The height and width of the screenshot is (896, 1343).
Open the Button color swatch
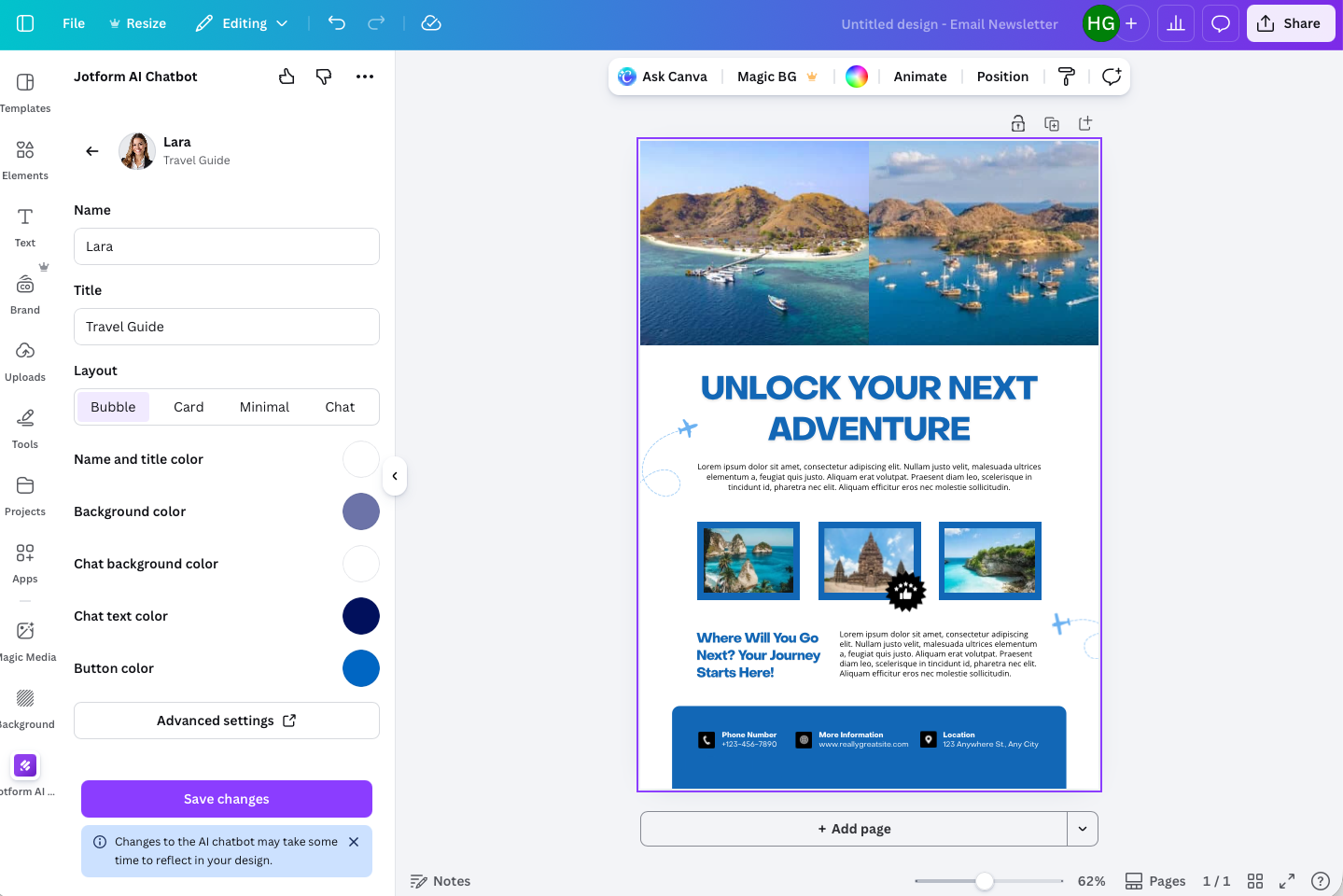[361, 668]
